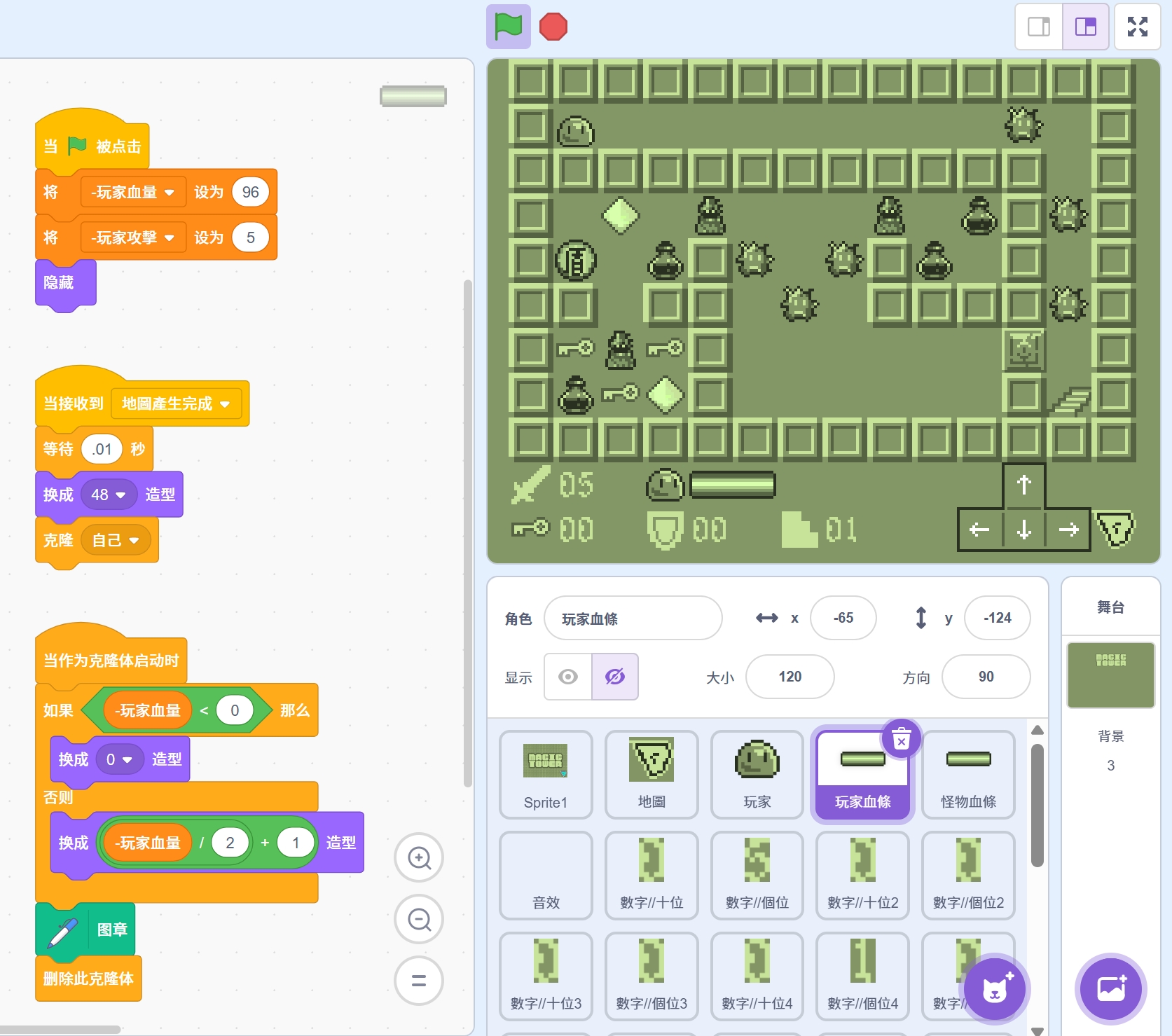Open the choose a backdrop button

[x=1110, y=989]
